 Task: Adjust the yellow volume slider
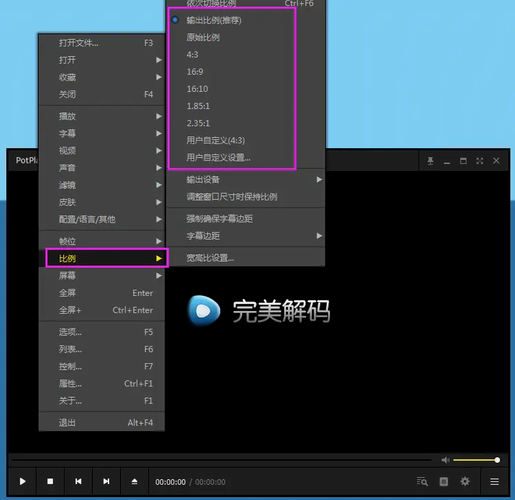click(476, 460)
